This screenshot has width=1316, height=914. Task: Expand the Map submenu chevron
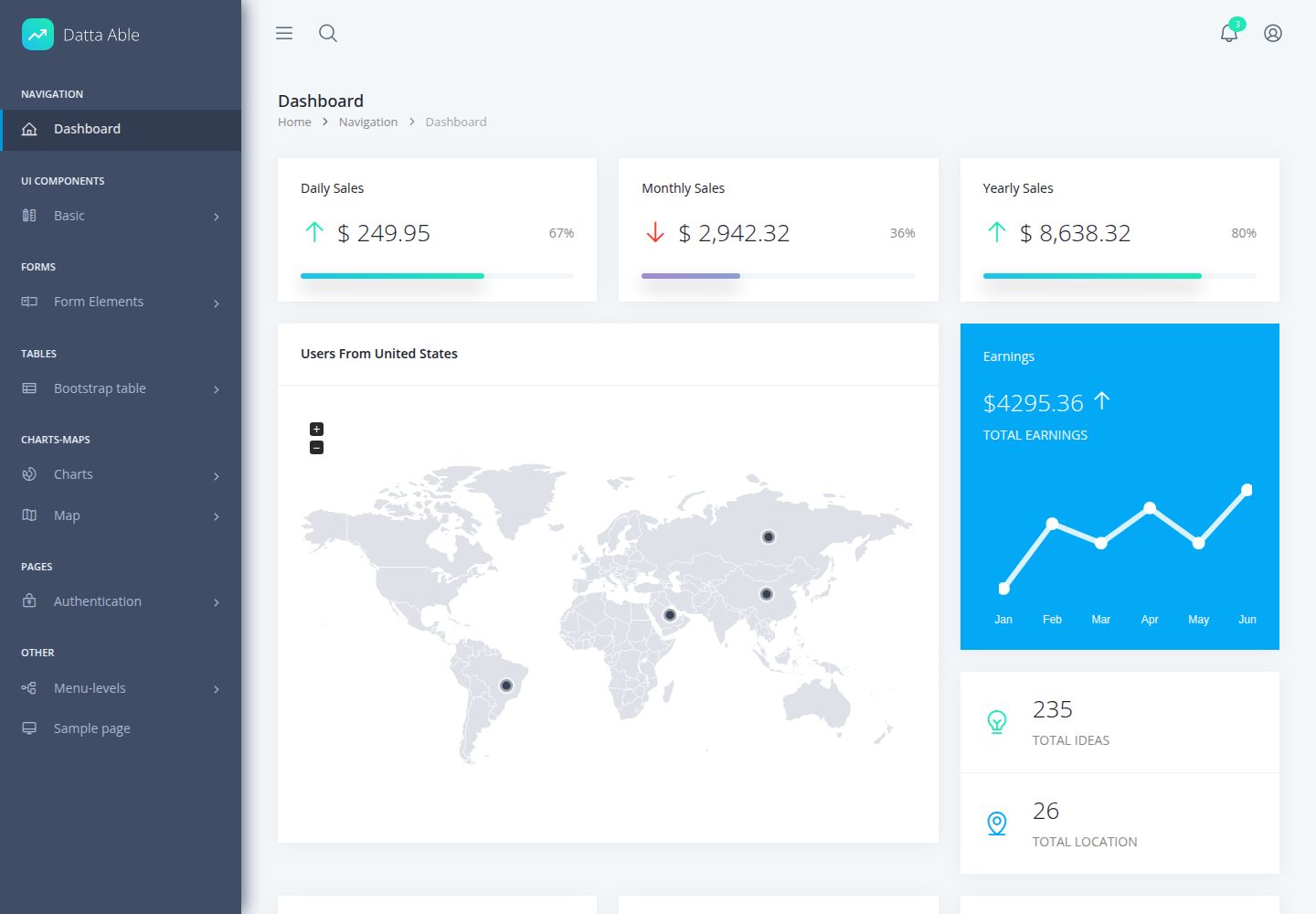click(217, 516)
